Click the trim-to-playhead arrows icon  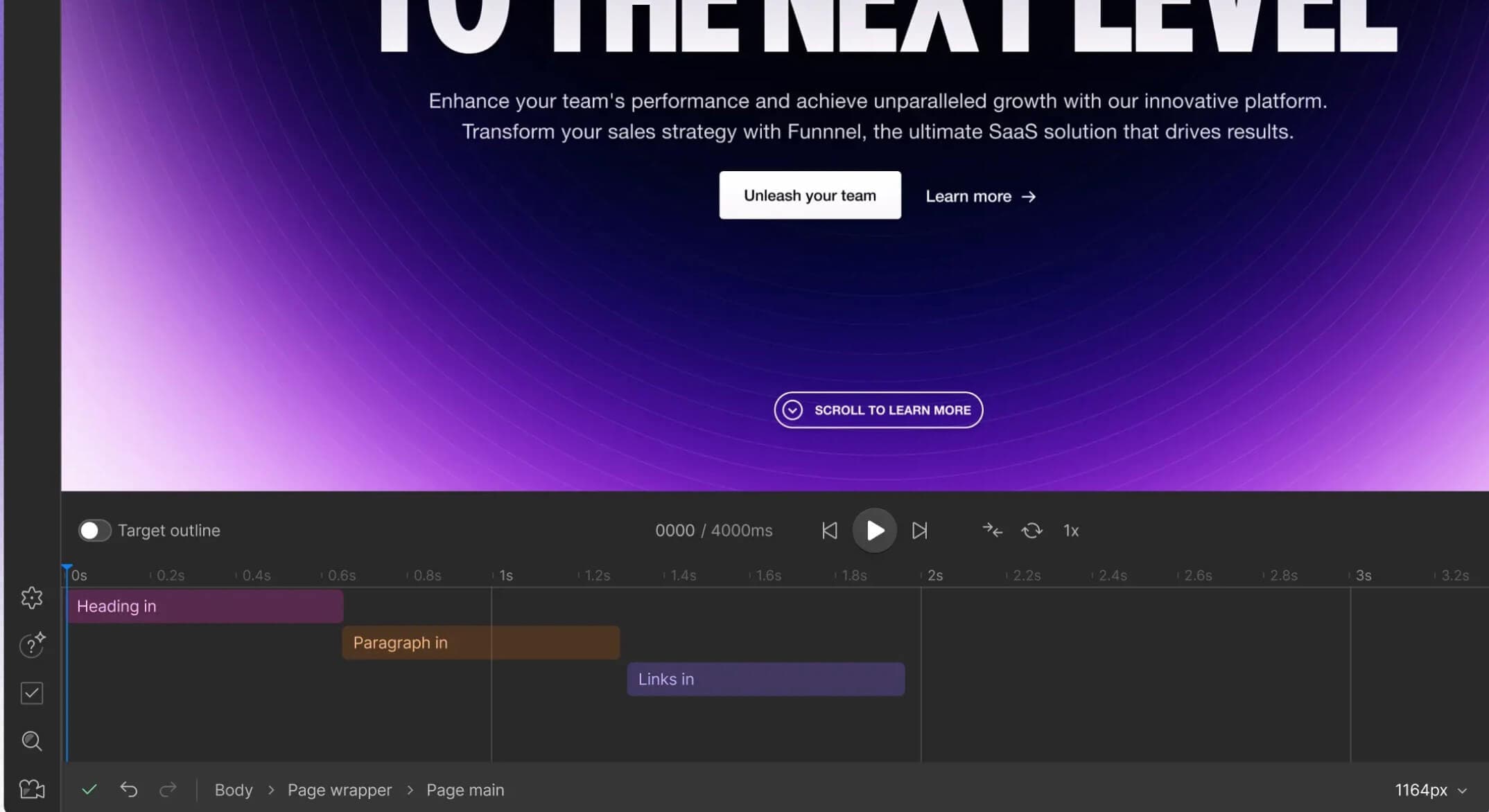992,530
